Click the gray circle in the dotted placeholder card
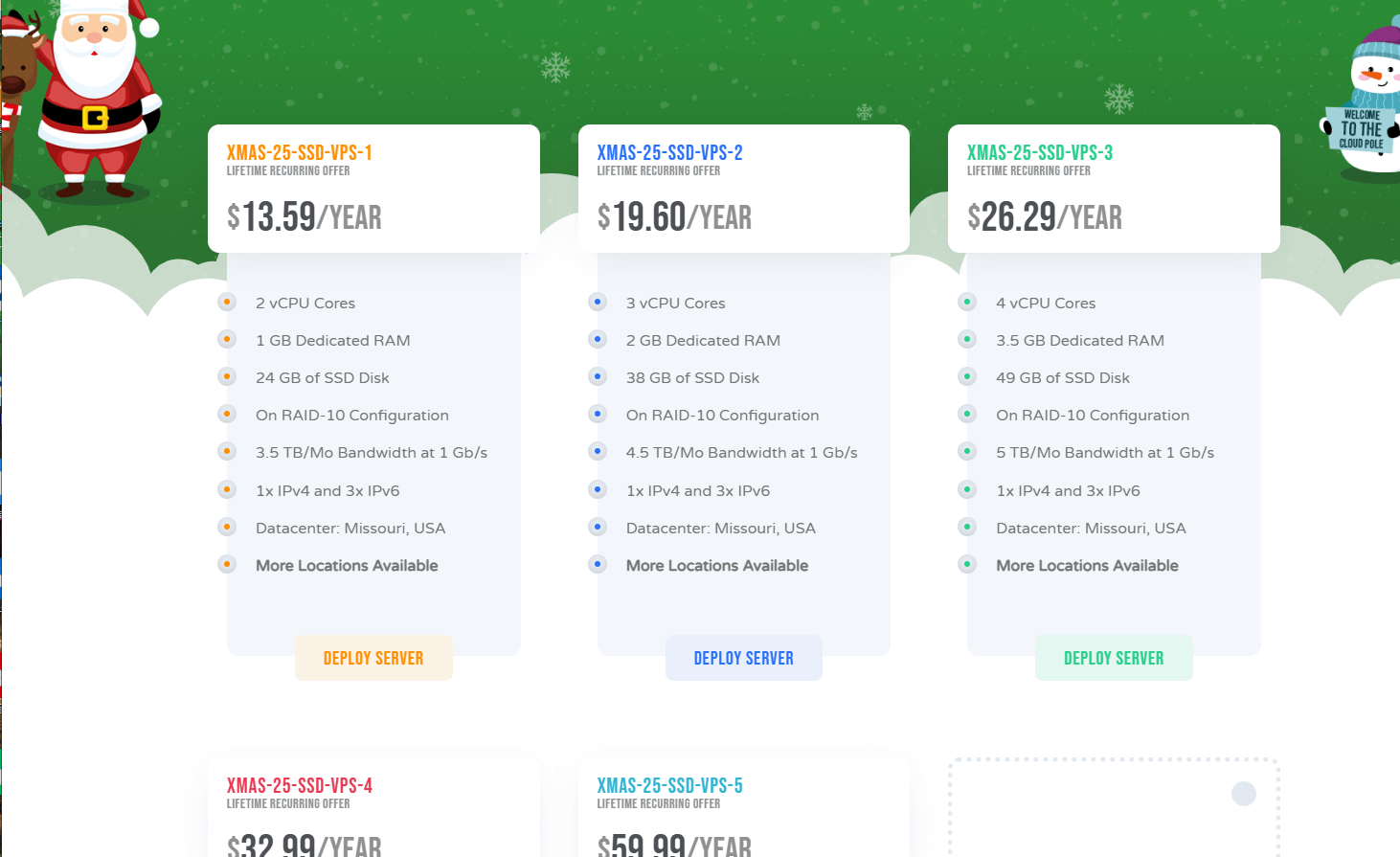Image resolution: width=1400 pixels, height=857 pixels. click(x=1243, y=794)
